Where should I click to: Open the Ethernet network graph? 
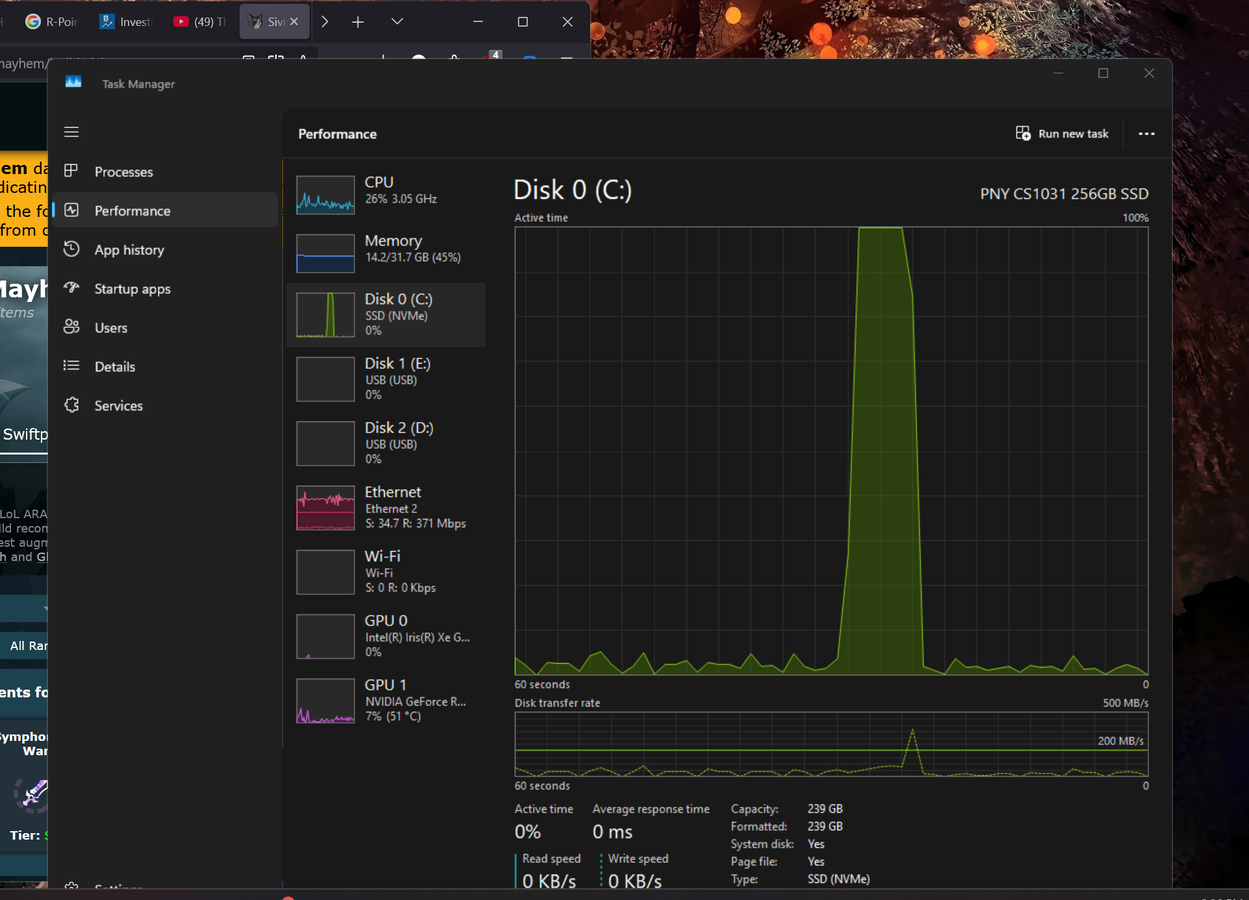(325, 508)
